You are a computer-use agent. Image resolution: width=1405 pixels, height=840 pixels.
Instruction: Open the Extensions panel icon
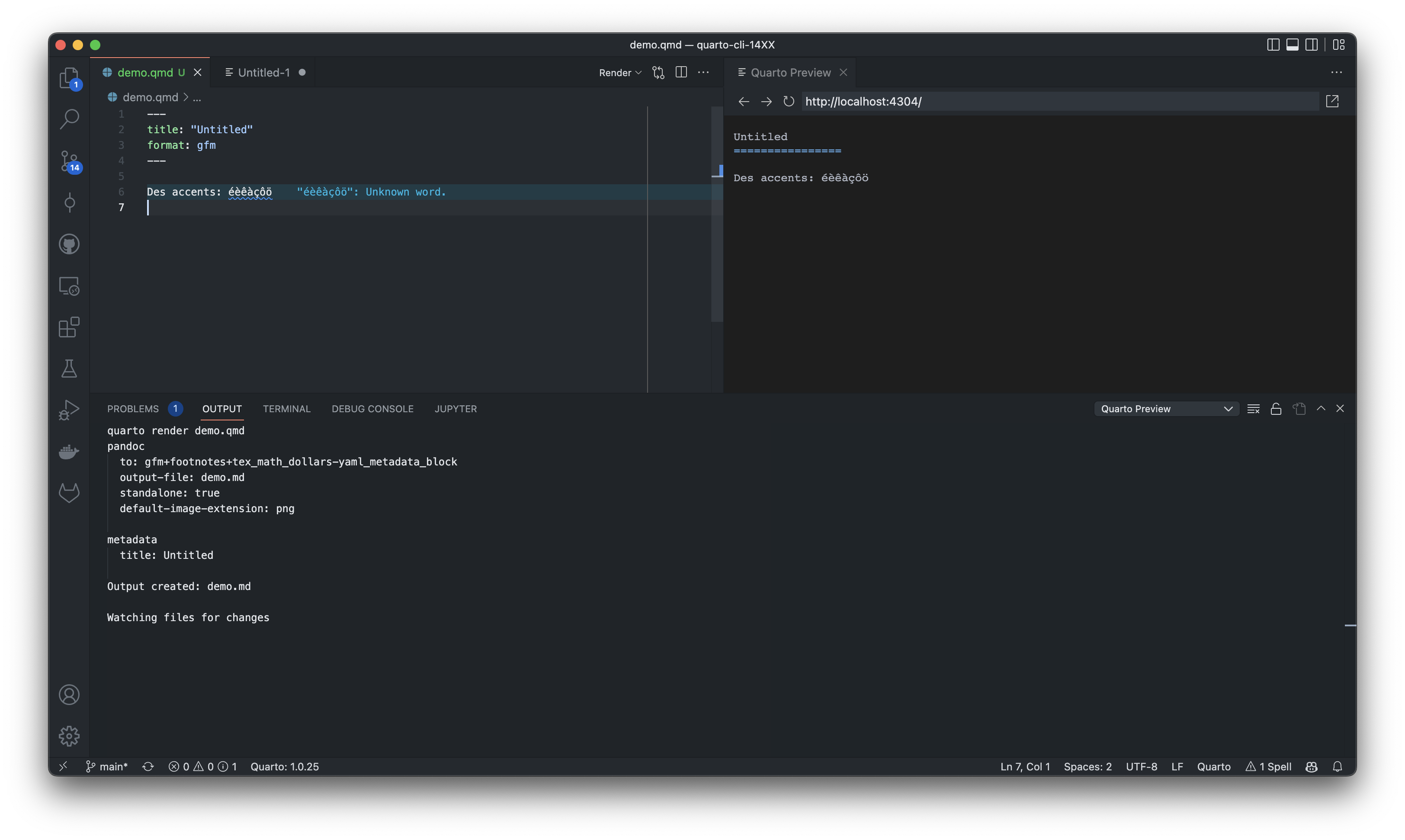[69, 327]
